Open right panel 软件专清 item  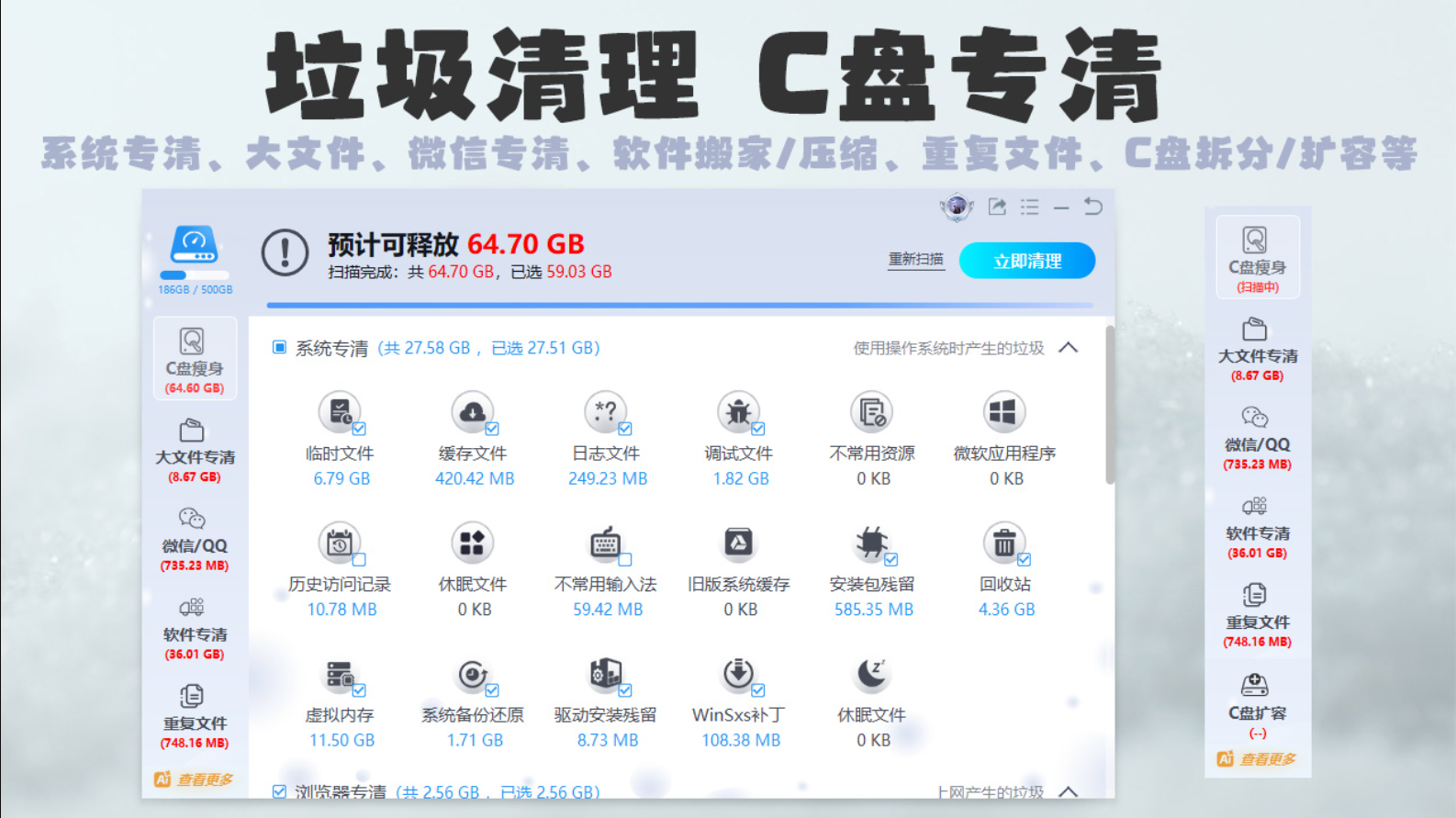(1258, 528)
